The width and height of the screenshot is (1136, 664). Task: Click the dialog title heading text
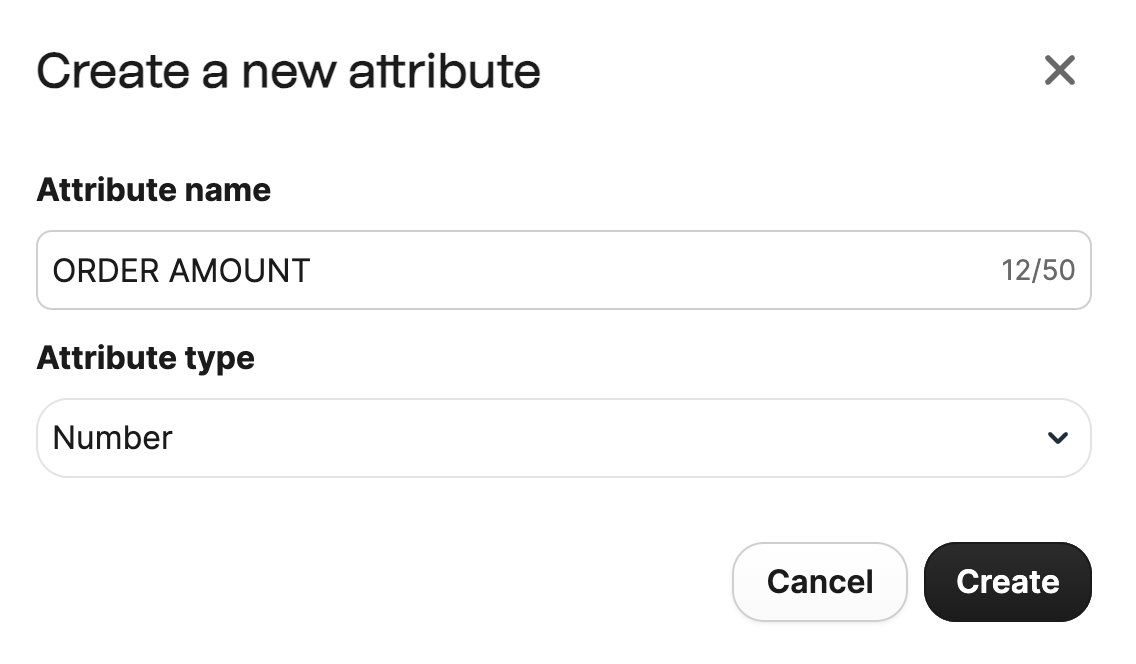(288, 71)
